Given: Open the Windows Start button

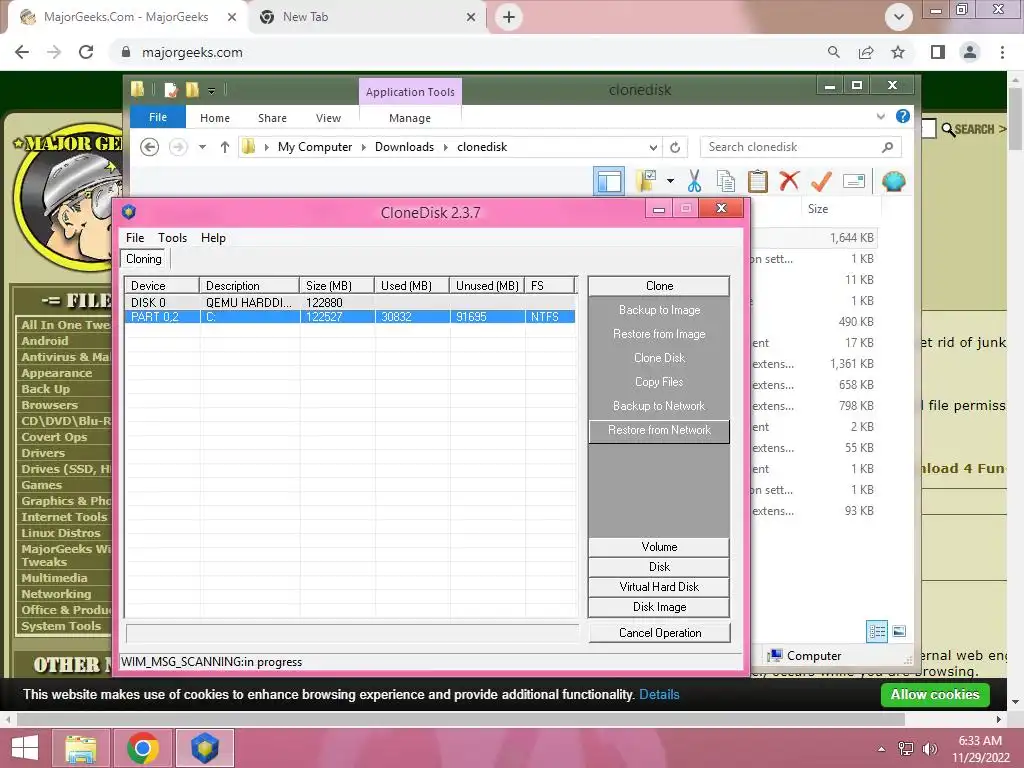Looking at the screenshot, I should pyautogui.click(x=25, y=748).
